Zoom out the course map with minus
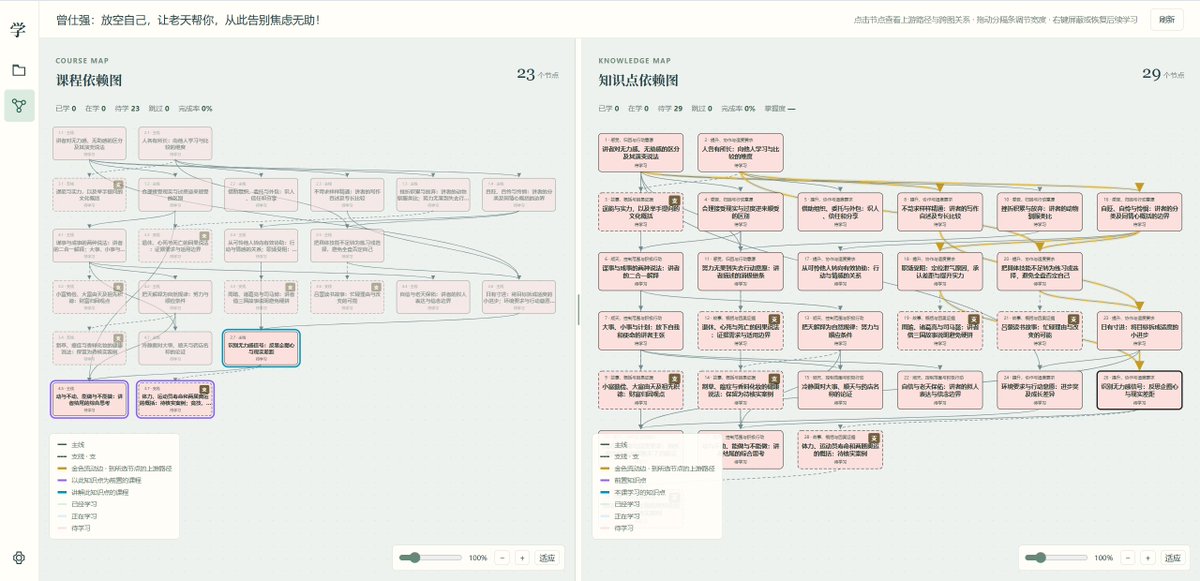Image resolution: width=1200 pixels, height=581 pixels. 502,557
